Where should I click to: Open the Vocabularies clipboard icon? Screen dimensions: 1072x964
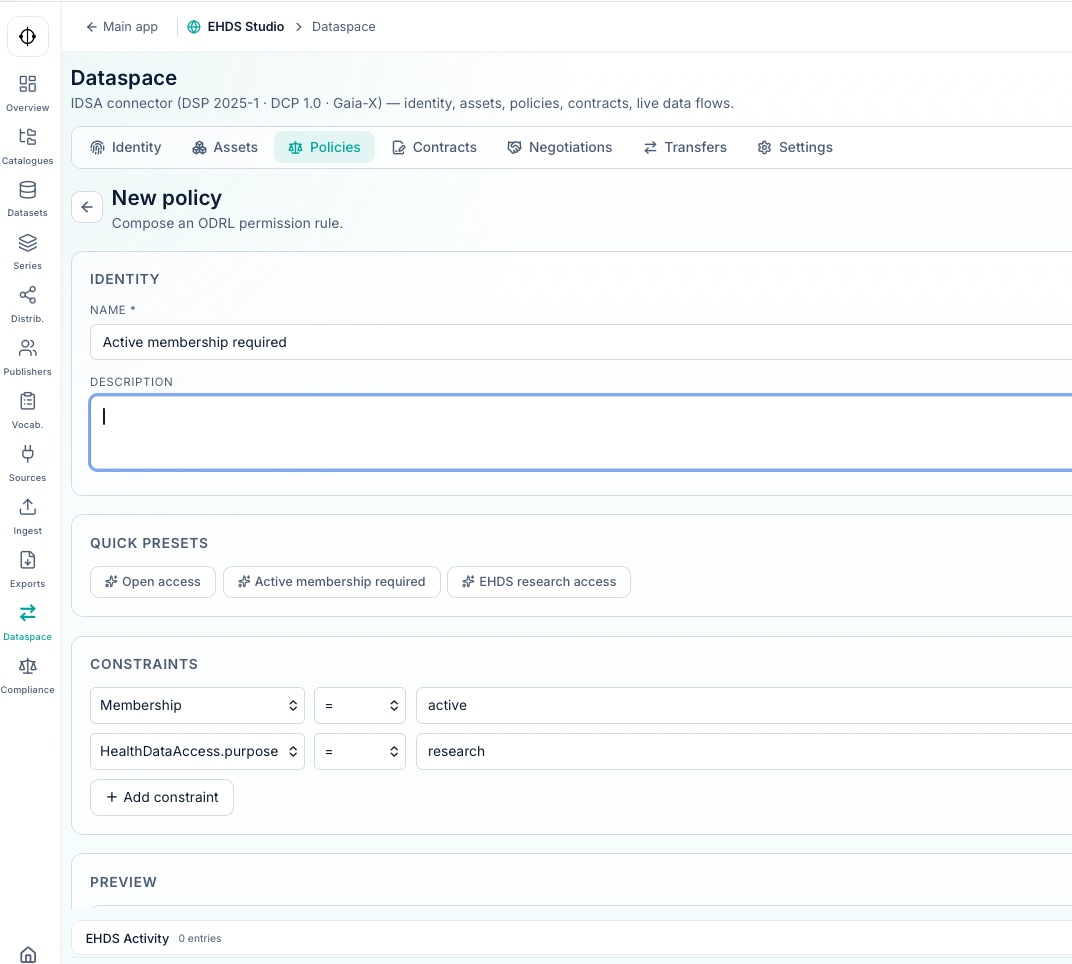coord(27,403)
